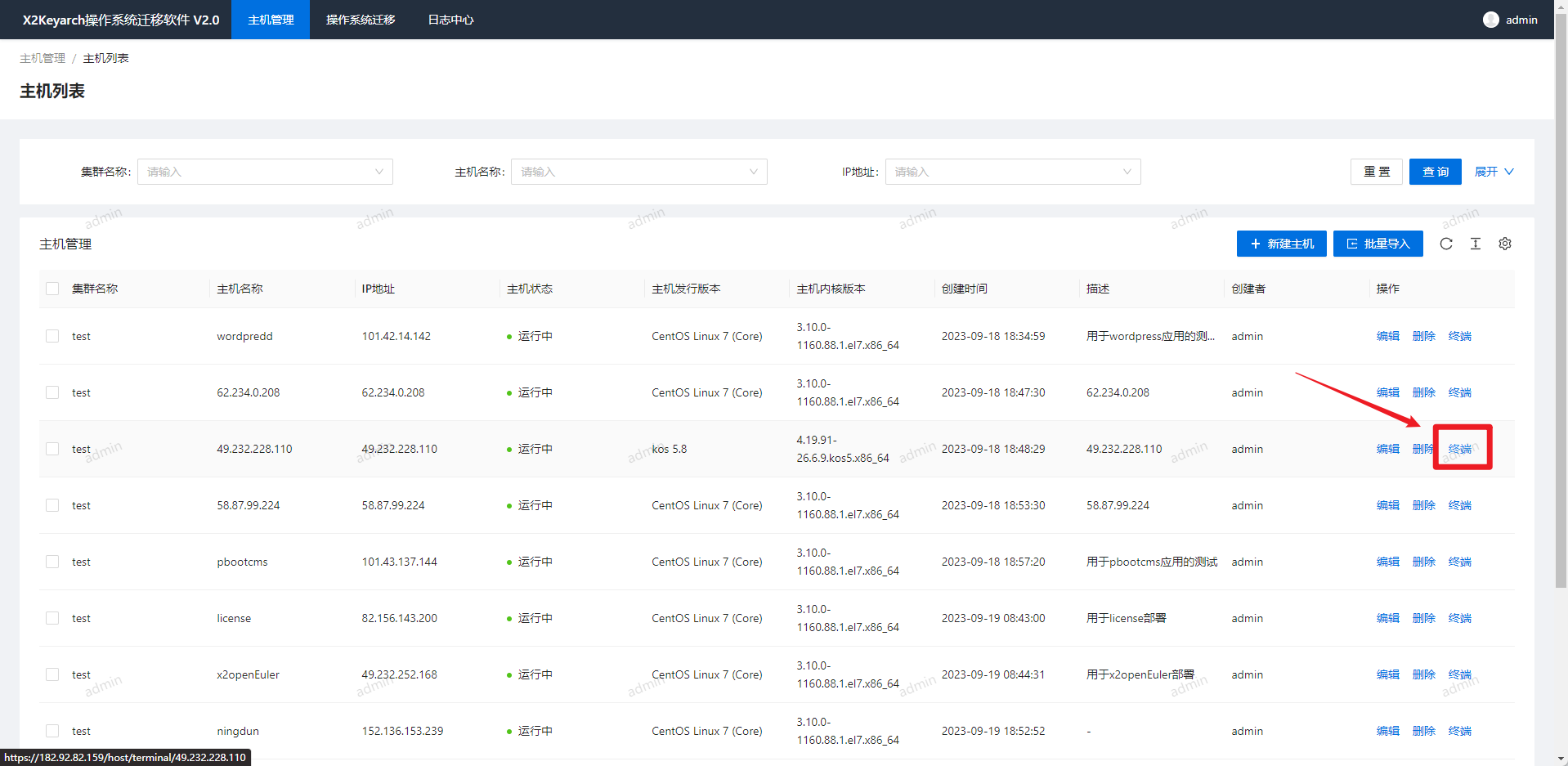Click kos 5.8 distribution cell
Screen dimensions: 1568x766
point(670,449)
